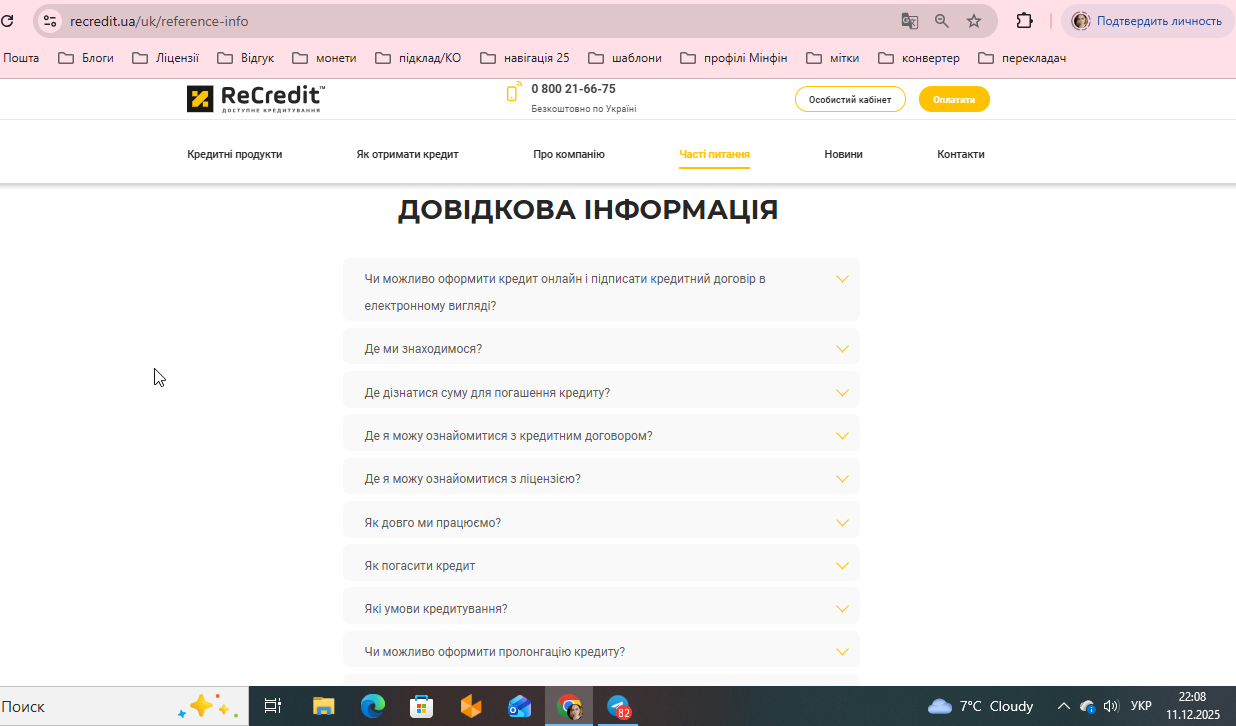This screenshot has width=1236, height=726.
Task: Open the browser extensions puzzle icon
Action: click(x=1024, y=21)
